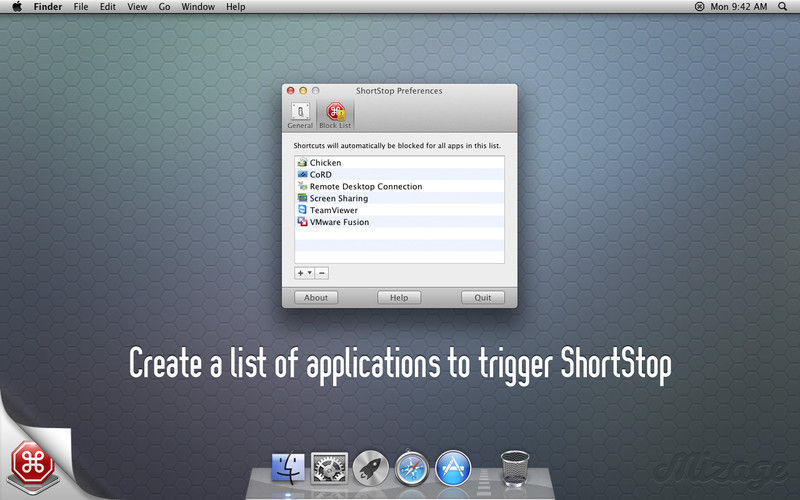Screen dimensions: 800x500
Task: Minimize the ShortStop Preferences window
Action: point(303,91)
